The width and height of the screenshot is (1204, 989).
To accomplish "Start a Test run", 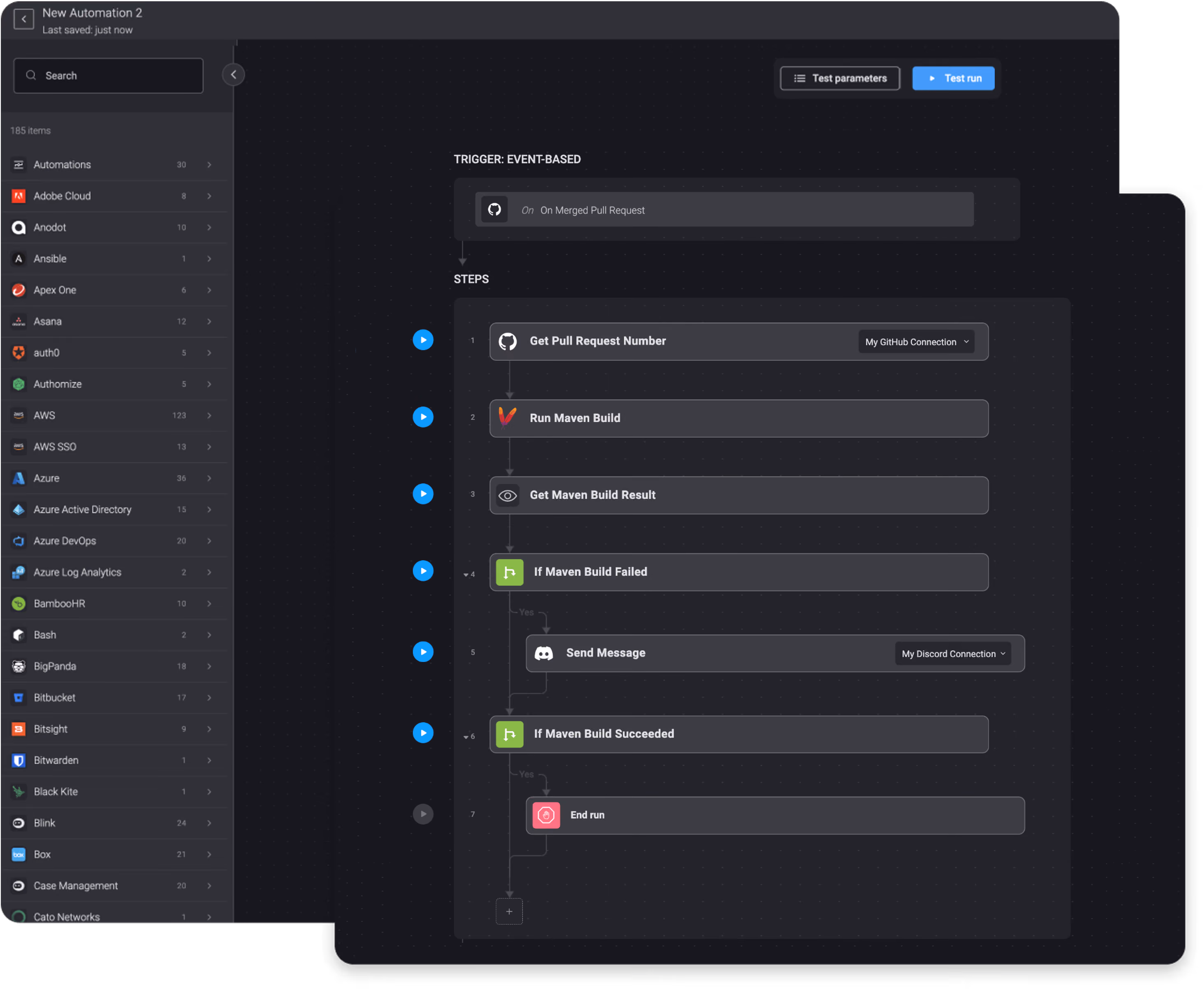I will (x=953, y=78).
